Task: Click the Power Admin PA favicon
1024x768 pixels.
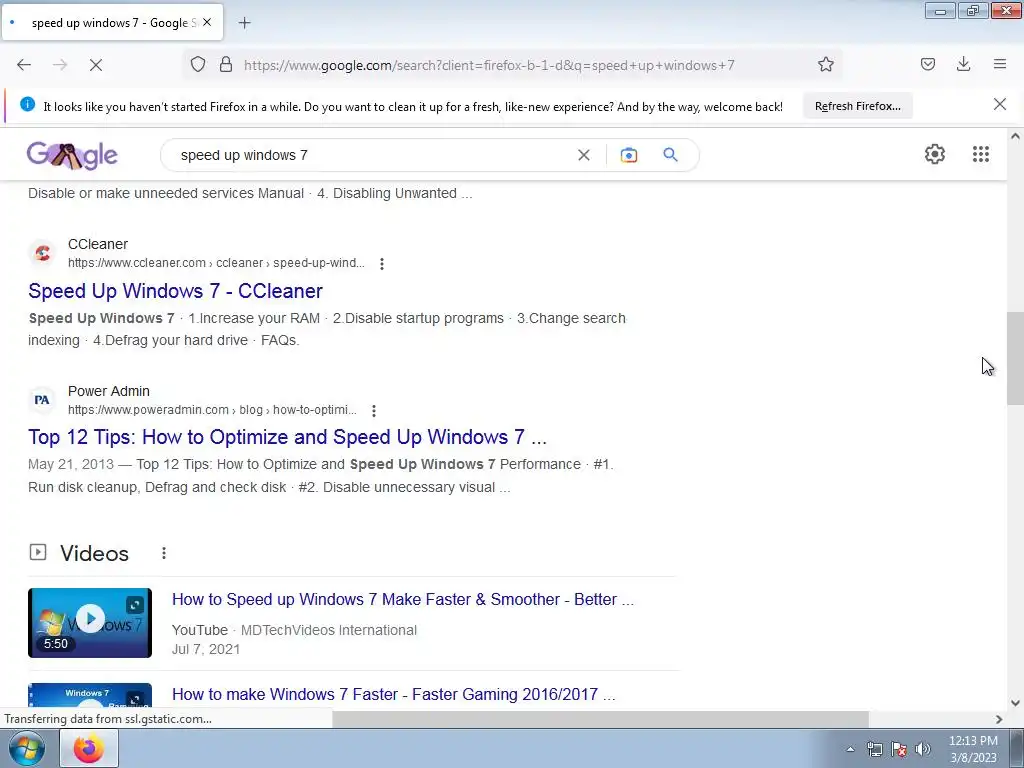Action: pos(42,400)
